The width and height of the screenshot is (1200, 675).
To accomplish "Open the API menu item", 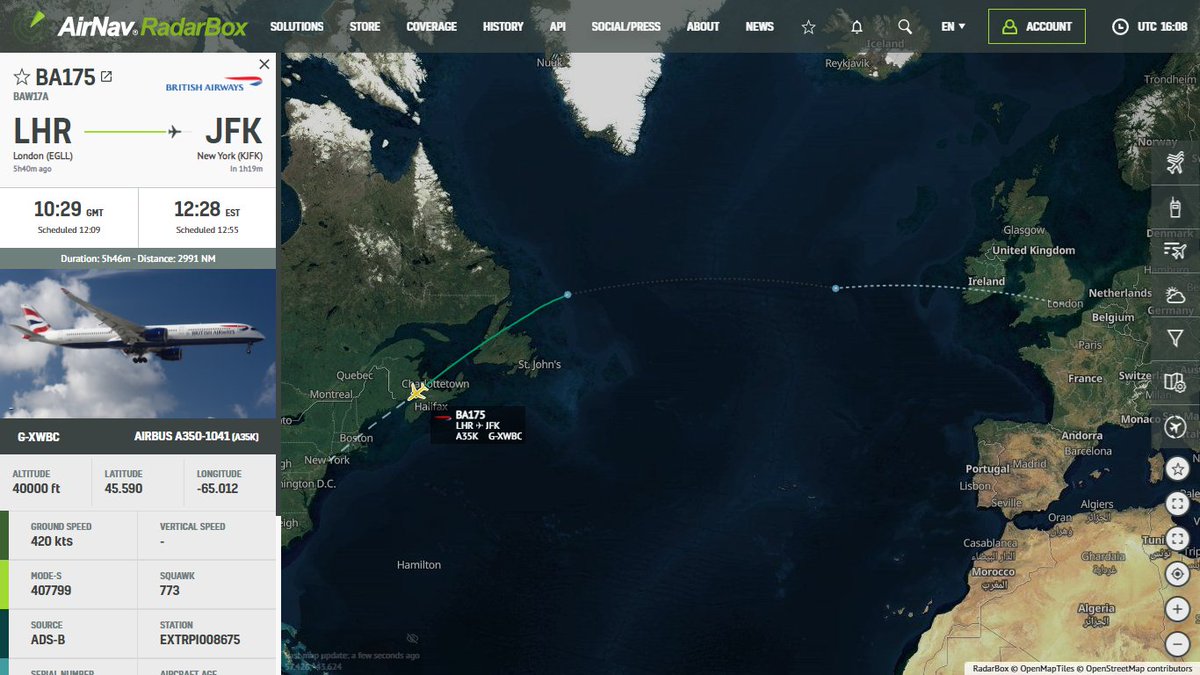I will click(x=558, y=27).
